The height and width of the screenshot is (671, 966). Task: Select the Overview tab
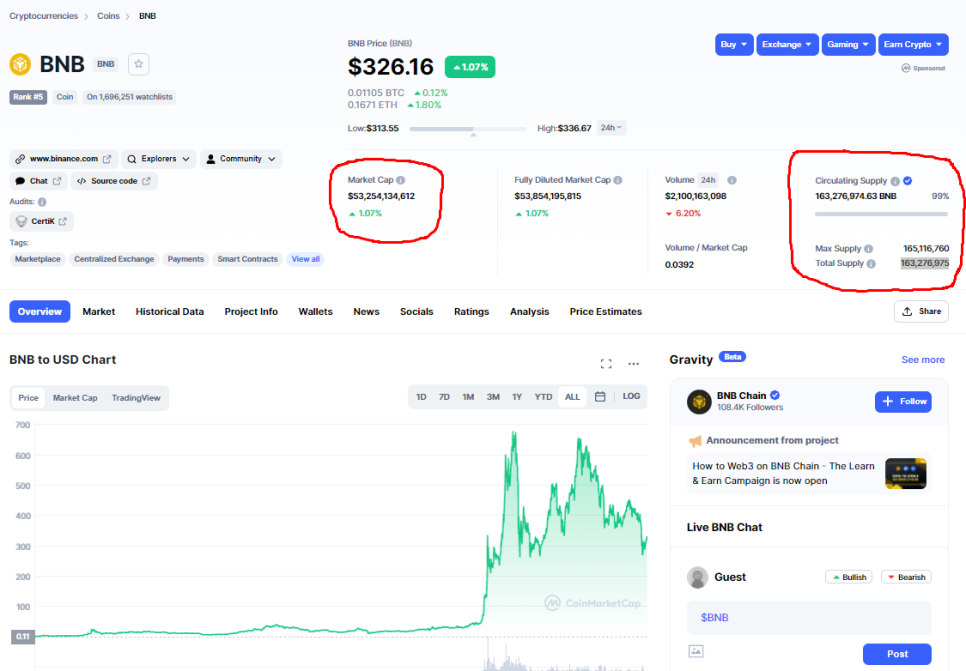(39, 312)
